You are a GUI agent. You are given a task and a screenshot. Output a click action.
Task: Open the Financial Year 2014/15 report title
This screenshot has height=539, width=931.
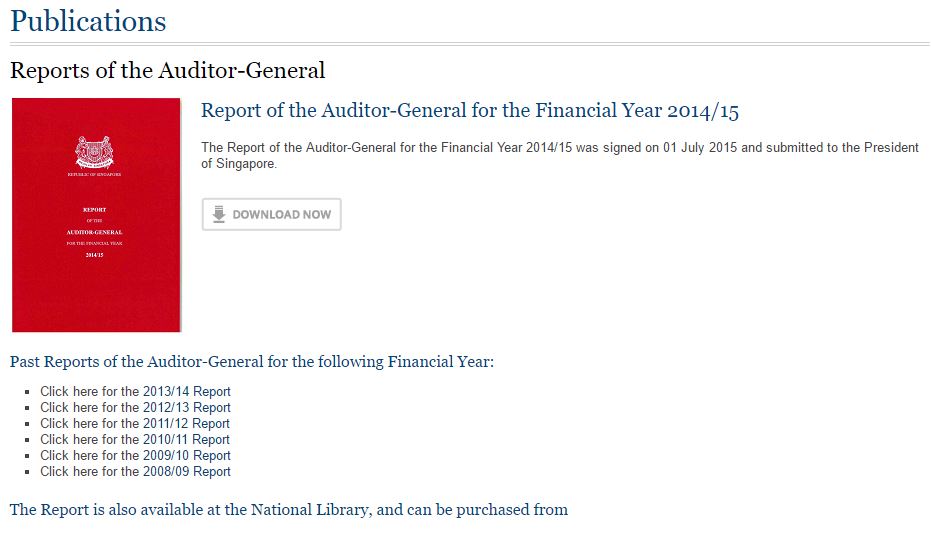pyautogui.click(x=470, y=111)
